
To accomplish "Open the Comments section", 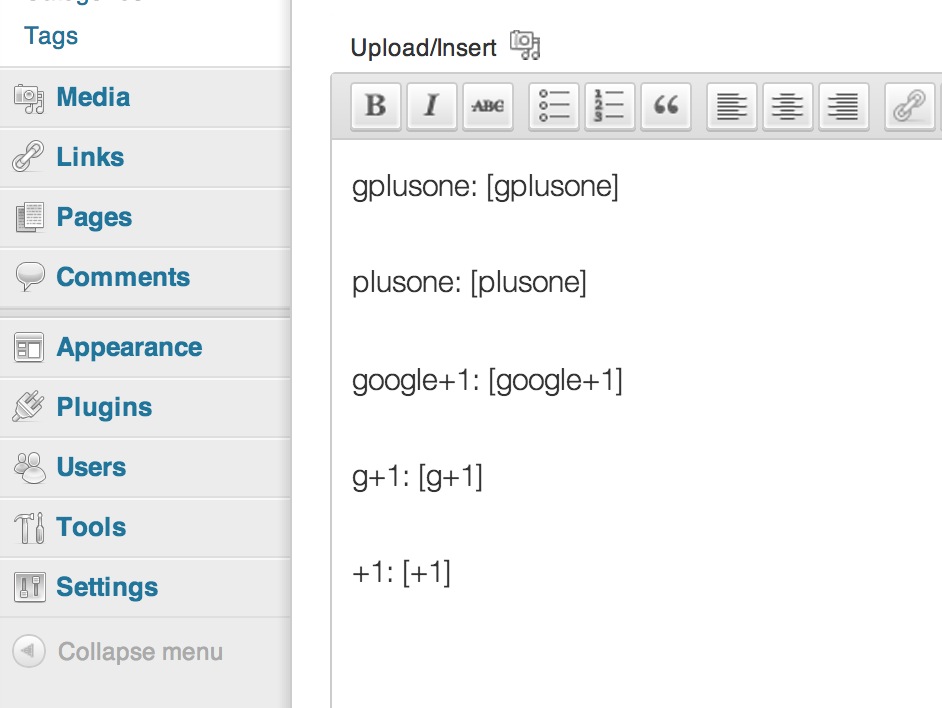I will pos(123,277).
